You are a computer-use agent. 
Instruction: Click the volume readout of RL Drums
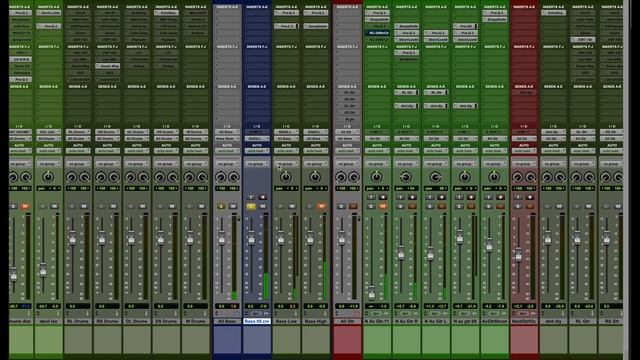pyautogui.click(x=78, y=306)
